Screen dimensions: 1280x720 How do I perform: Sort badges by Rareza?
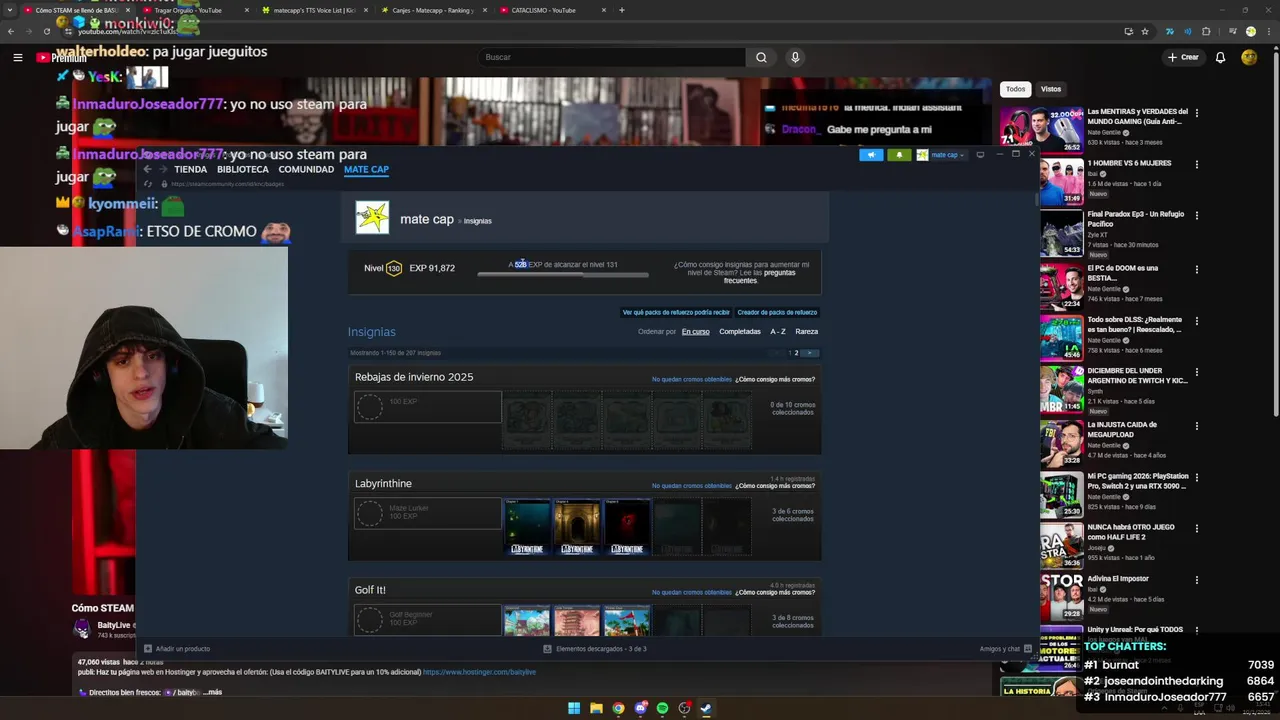(x=807, y=331)
